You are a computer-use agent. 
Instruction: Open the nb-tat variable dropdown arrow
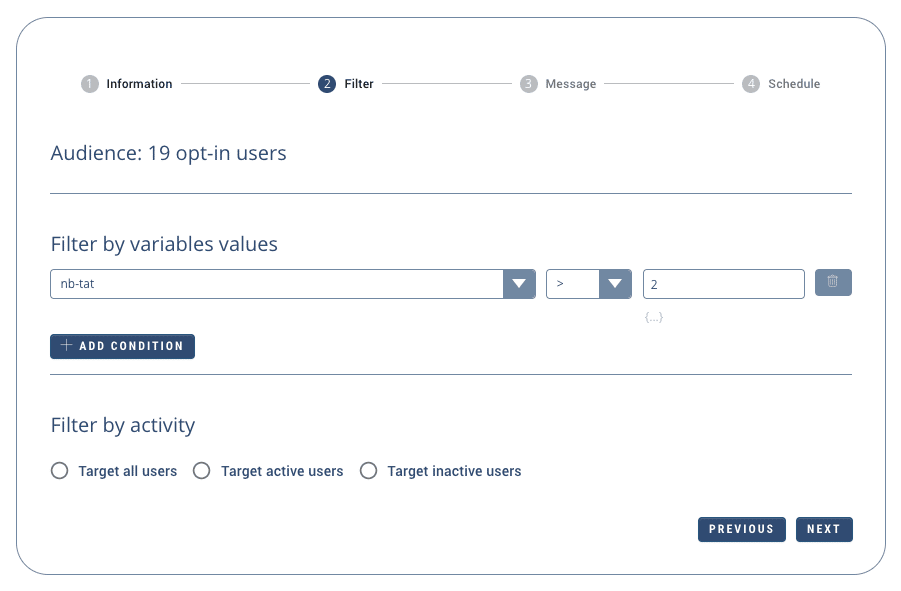pyautogui.click(x=518, y=284)
